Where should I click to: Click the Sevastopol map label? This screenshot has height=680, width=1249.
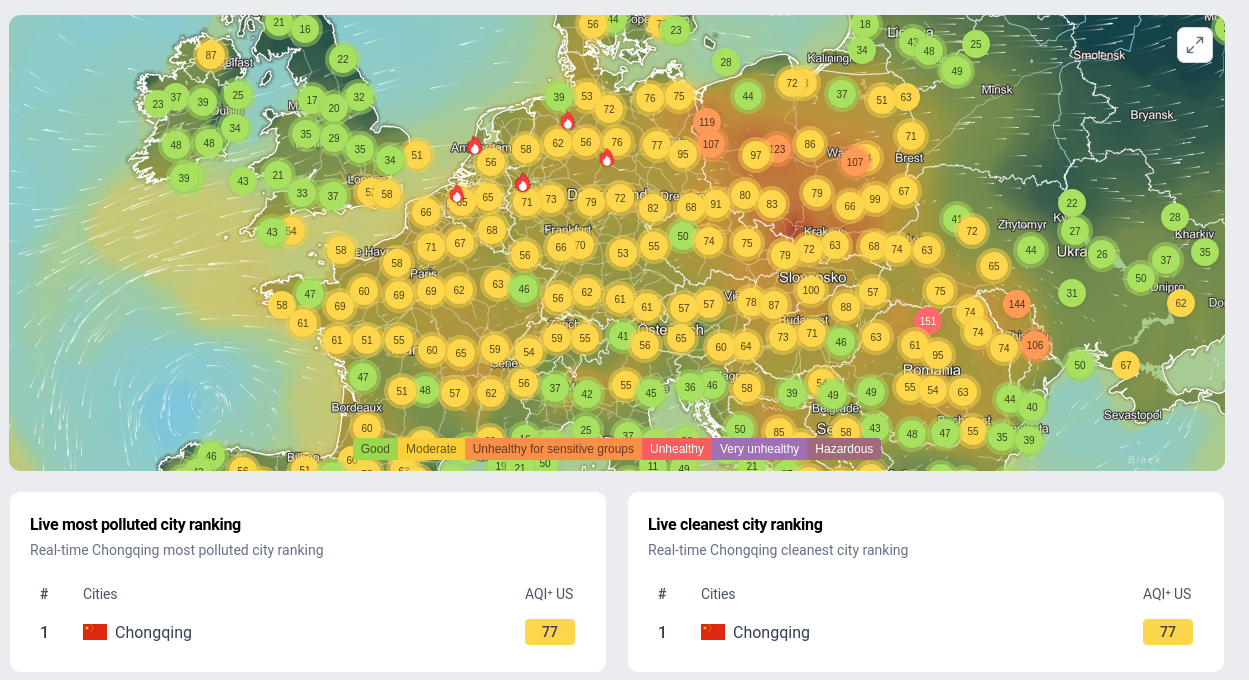pos(1133,415)
